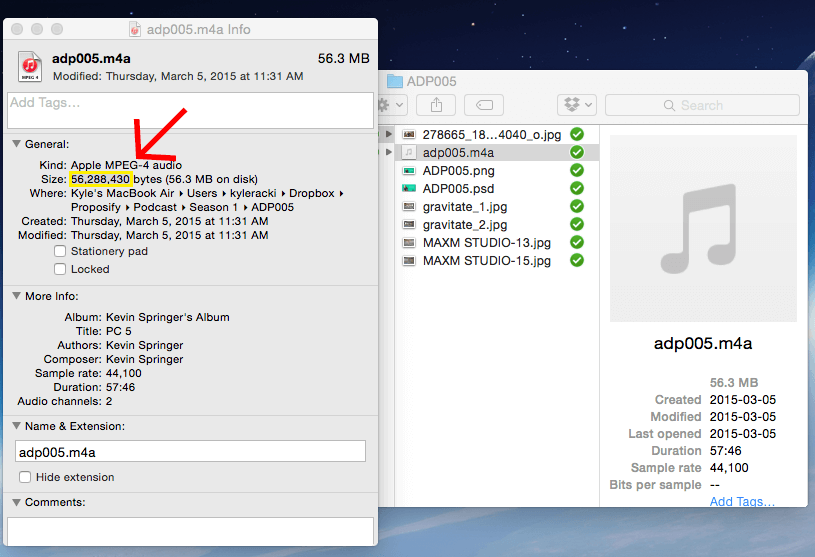The image size is (815, 557).
Task: Click the adp005.m4a name text field
Action: pyautogui.click(x=190, y=452)
